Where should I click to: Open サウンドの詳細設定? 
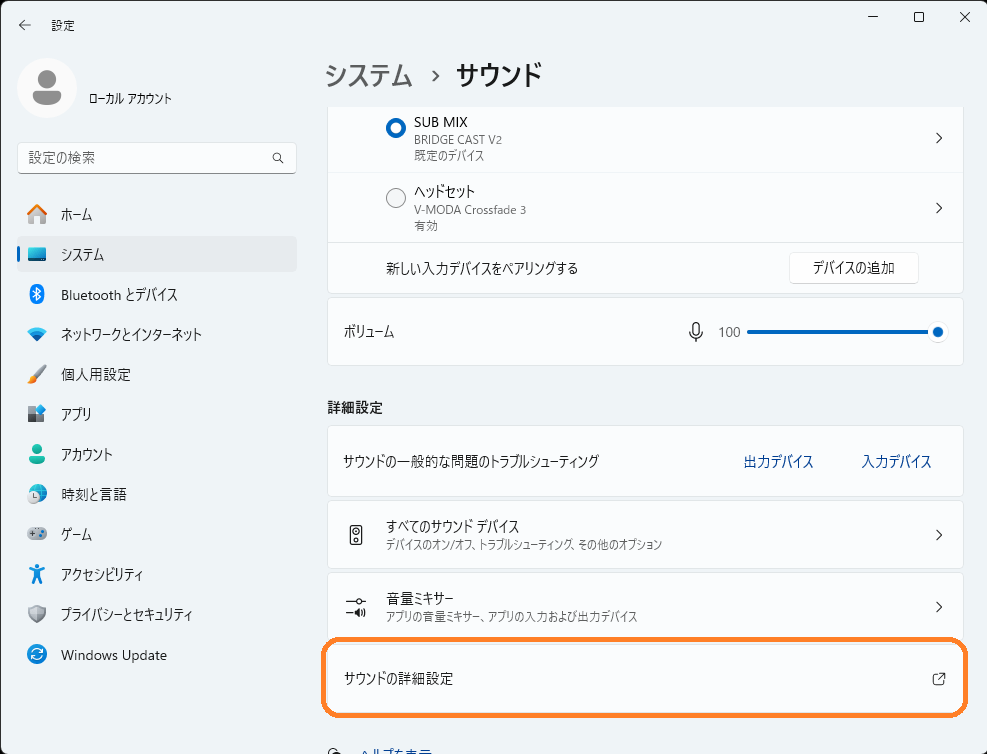click(645, 678)
